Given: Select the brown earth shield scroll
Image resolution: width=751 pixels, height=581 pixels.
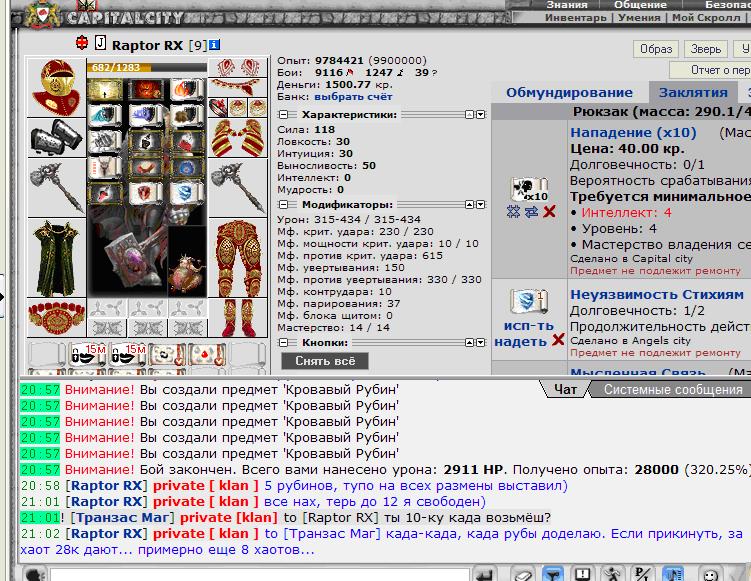Looking at the screenshot, I should click(187, 115).
